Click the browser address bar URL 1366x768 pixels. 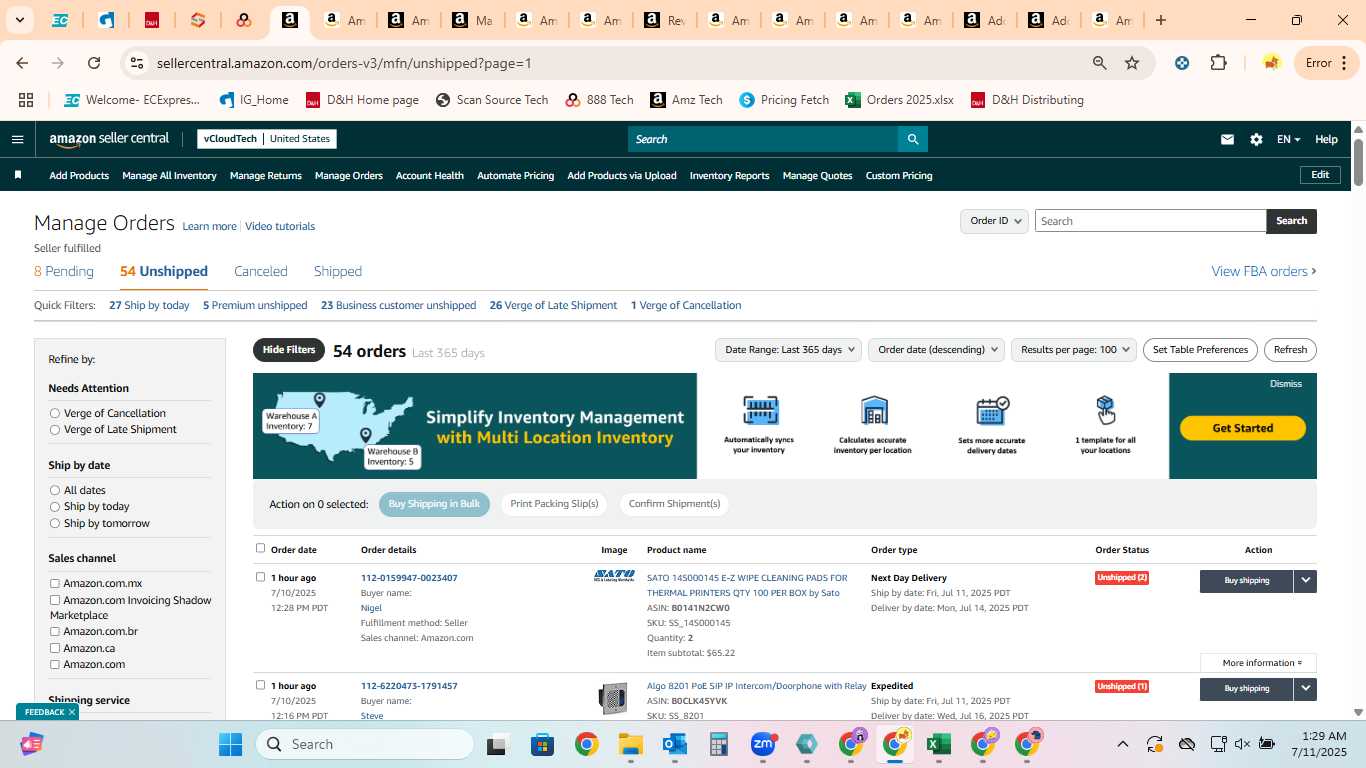(344, 63)
